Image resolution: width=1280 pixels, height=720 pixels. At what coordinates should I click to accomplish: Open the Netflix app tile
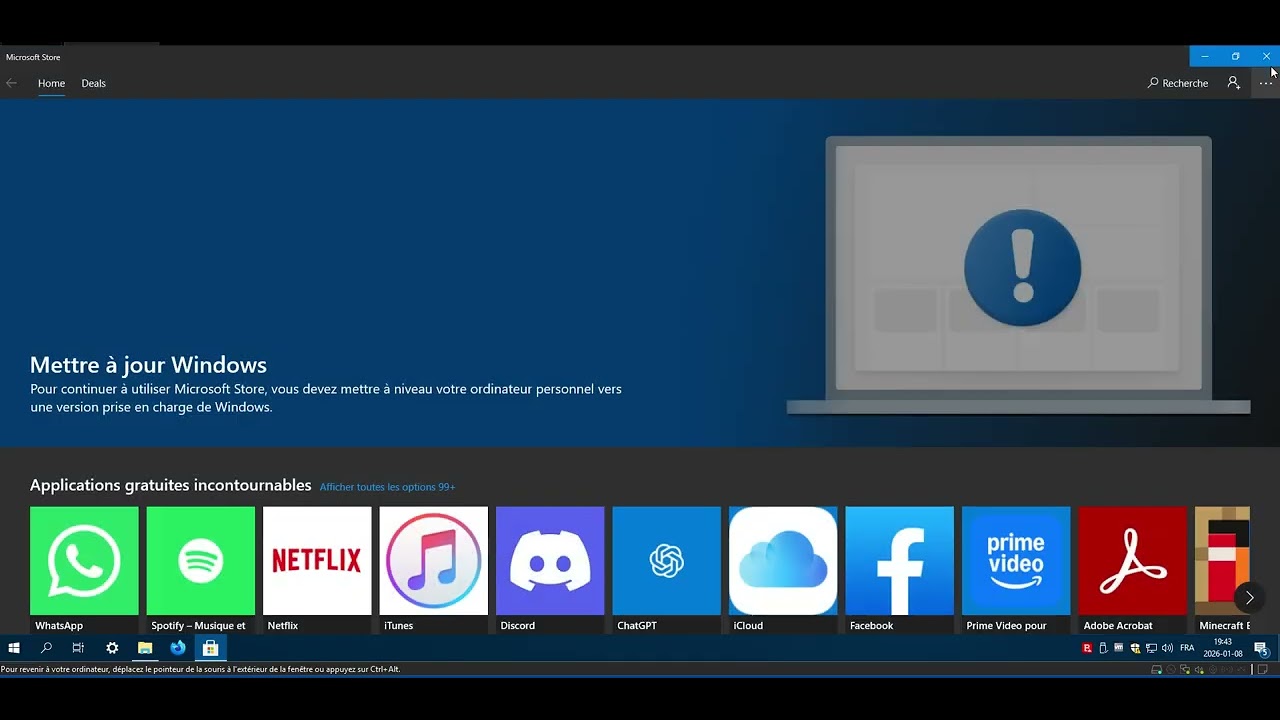coord(317,569)
